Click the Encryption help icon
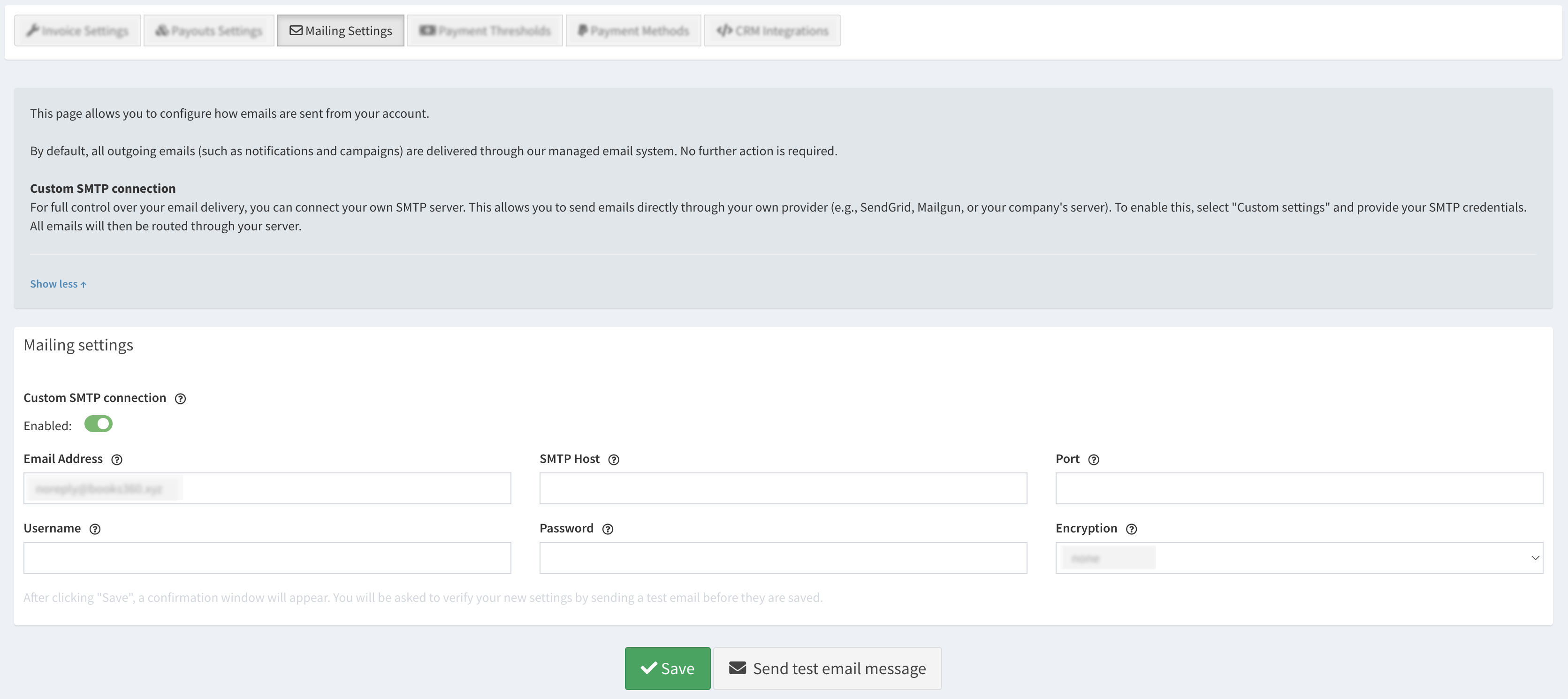 click(x=1131, y=529)
